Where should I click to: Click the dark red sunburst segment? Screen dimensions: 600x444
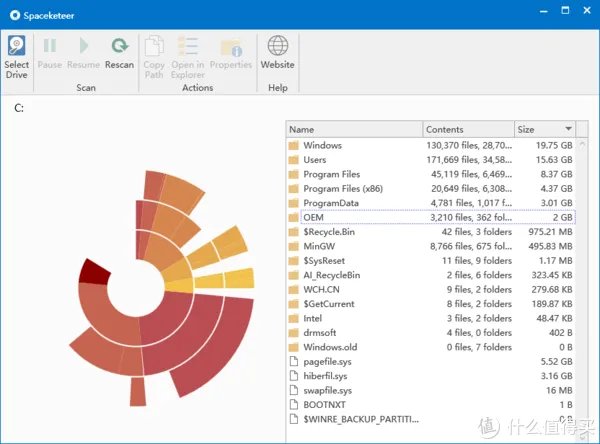click(94, 271)
